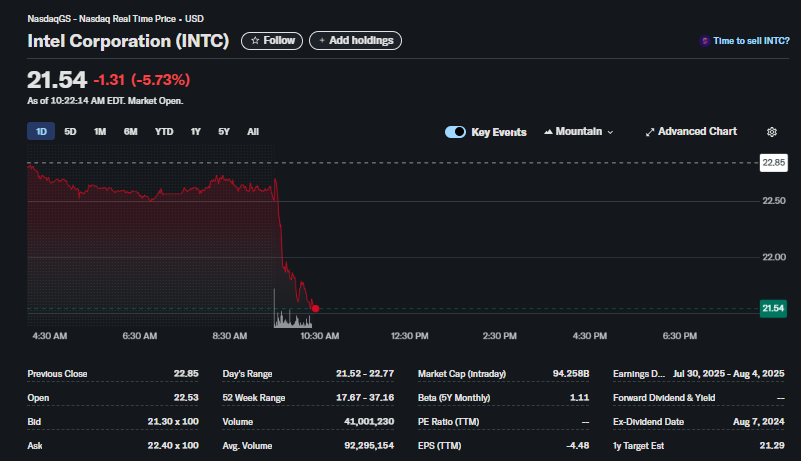The height and width of the screenshot is (461, 801).
Task: Click the Intel Corporation (INTC) heading
Action: (x=128, y=41)
